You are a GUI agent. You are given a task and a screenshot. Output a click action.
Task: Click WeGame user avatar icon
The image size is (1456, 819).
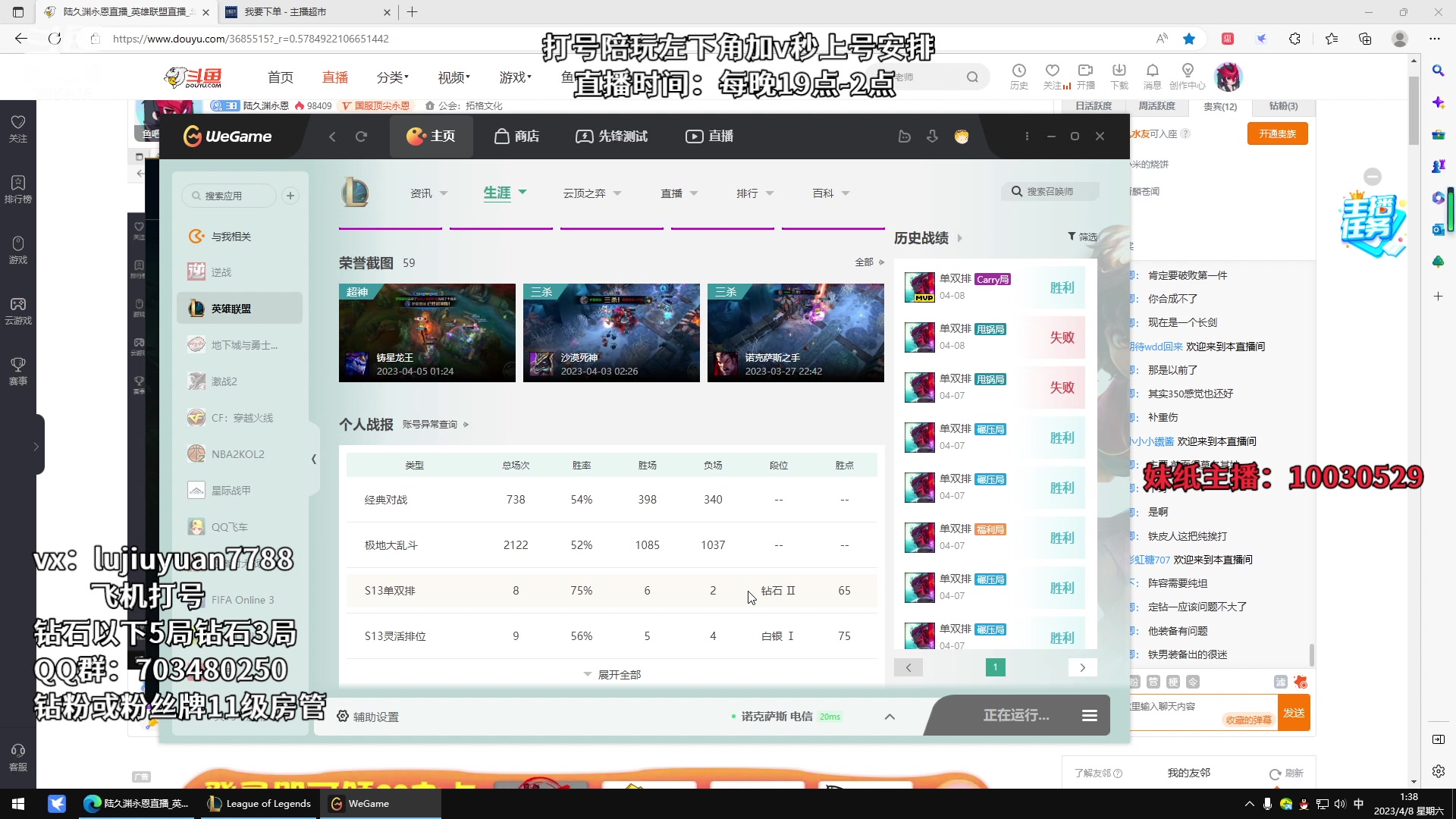click(x=962, y=136)
